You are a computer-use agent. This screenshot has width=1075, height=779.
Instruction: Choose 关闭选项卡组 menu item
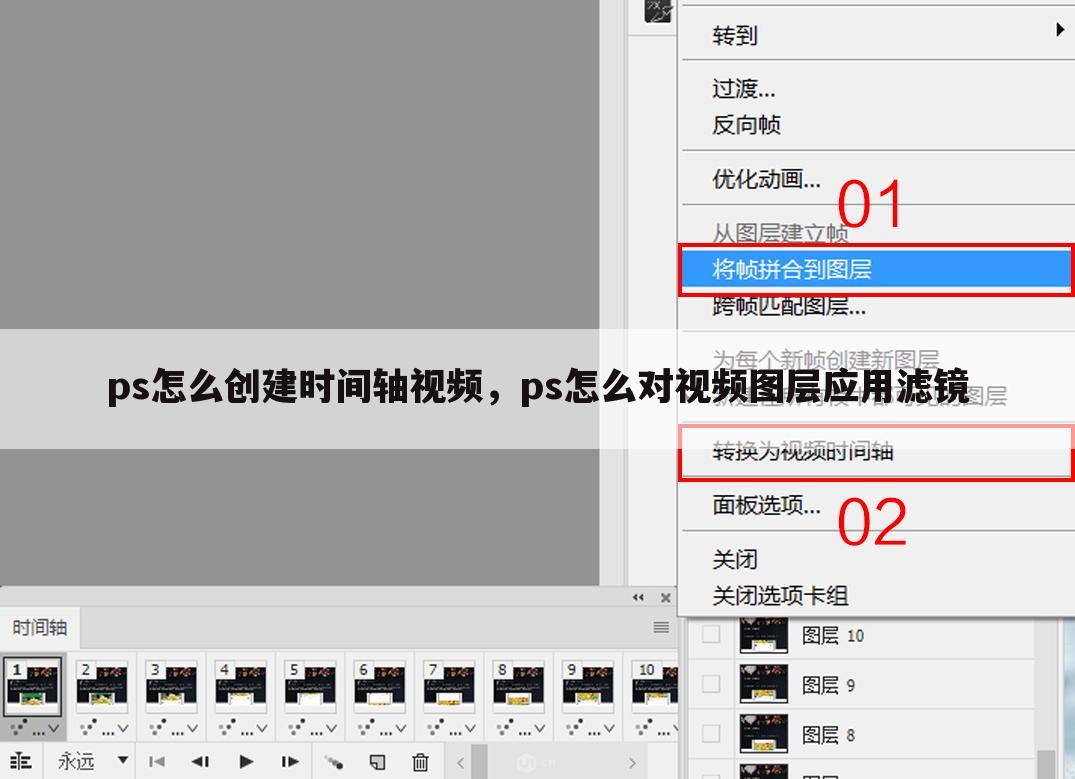coord(877,595)
